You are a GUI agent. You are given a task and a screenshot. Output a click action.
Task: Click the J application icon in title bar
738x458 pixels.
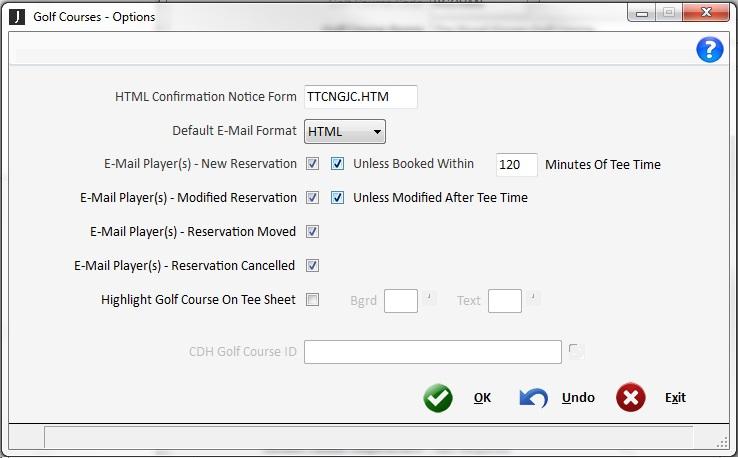[x=18, y=16]
